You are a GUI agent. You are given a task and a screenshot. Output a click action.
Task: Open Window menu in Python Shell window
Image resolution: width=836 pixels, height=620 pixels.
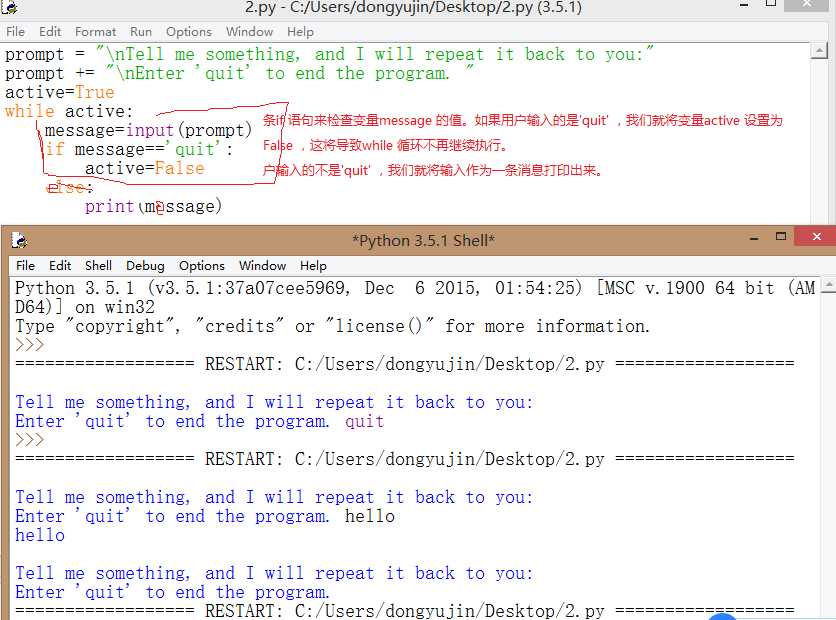point(262,265)
